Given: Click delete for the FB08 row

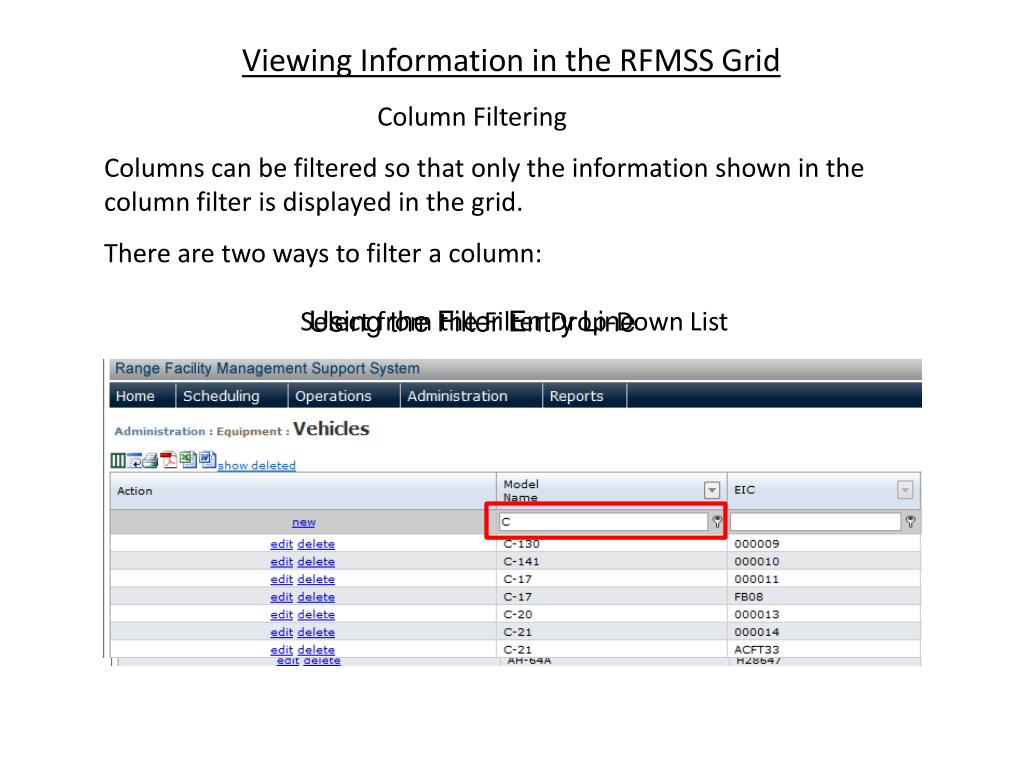Looking at the screenshot, I should point(316,596).
